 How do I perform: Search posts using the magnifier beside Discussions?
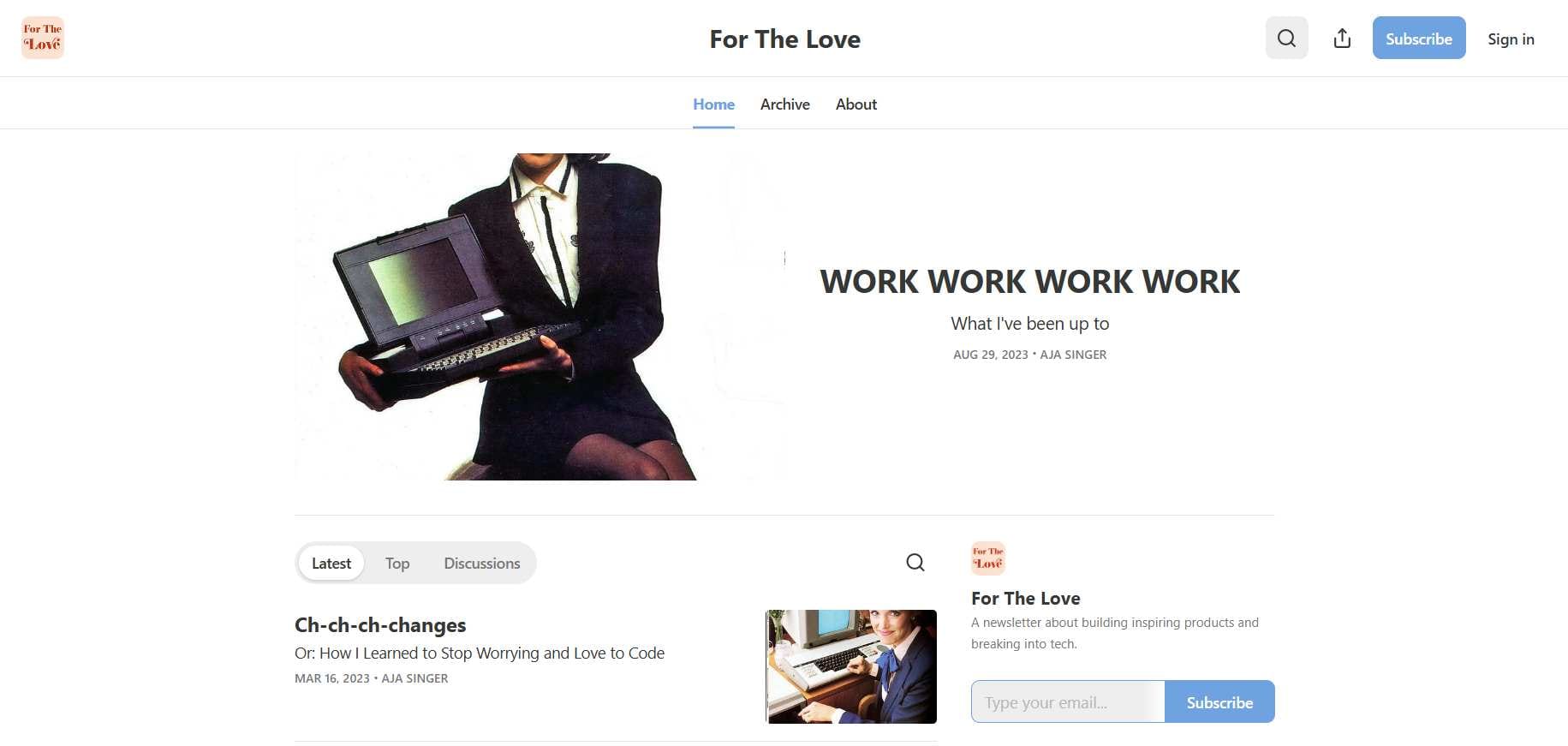pyautogui.click(x=915, y=562)
